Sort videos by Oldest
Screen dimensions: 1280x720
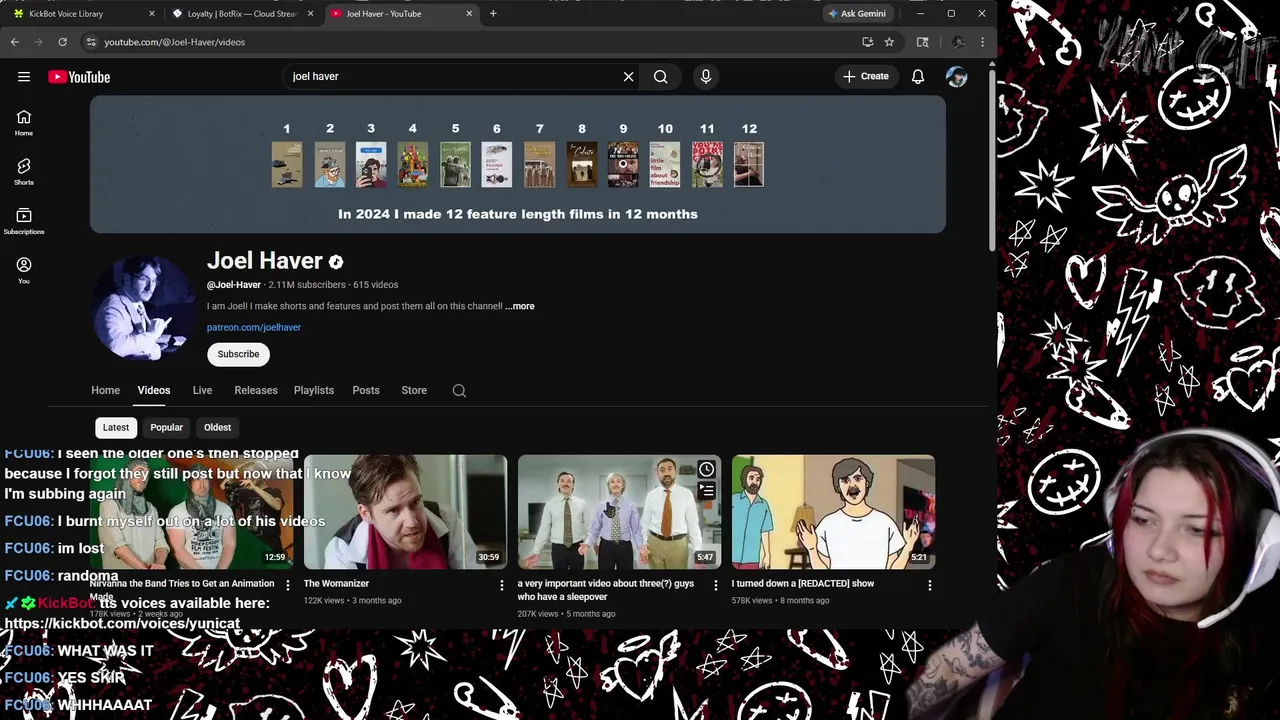coord(217,427)
